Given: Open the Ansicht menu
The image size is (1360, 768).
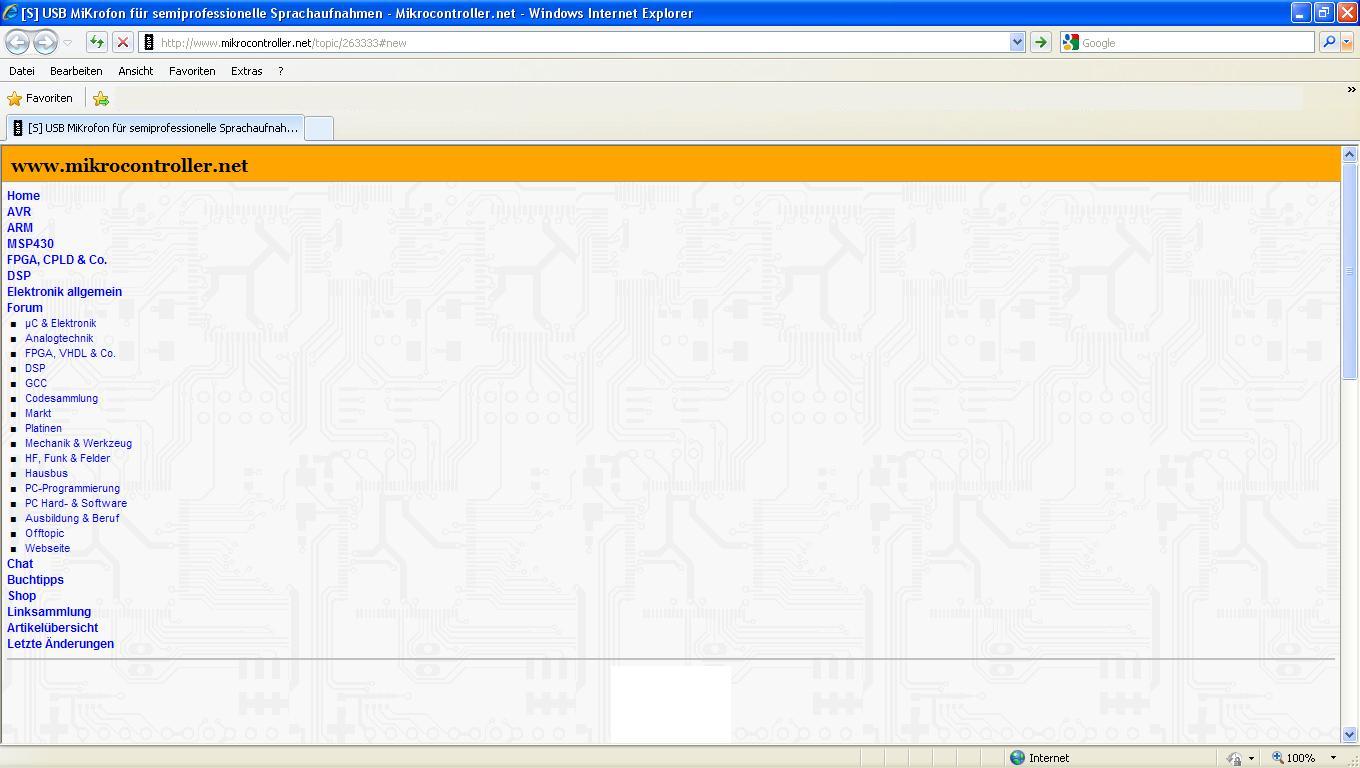Looking at the screenshot, I should pyautogui.click(x=135, y=71).
